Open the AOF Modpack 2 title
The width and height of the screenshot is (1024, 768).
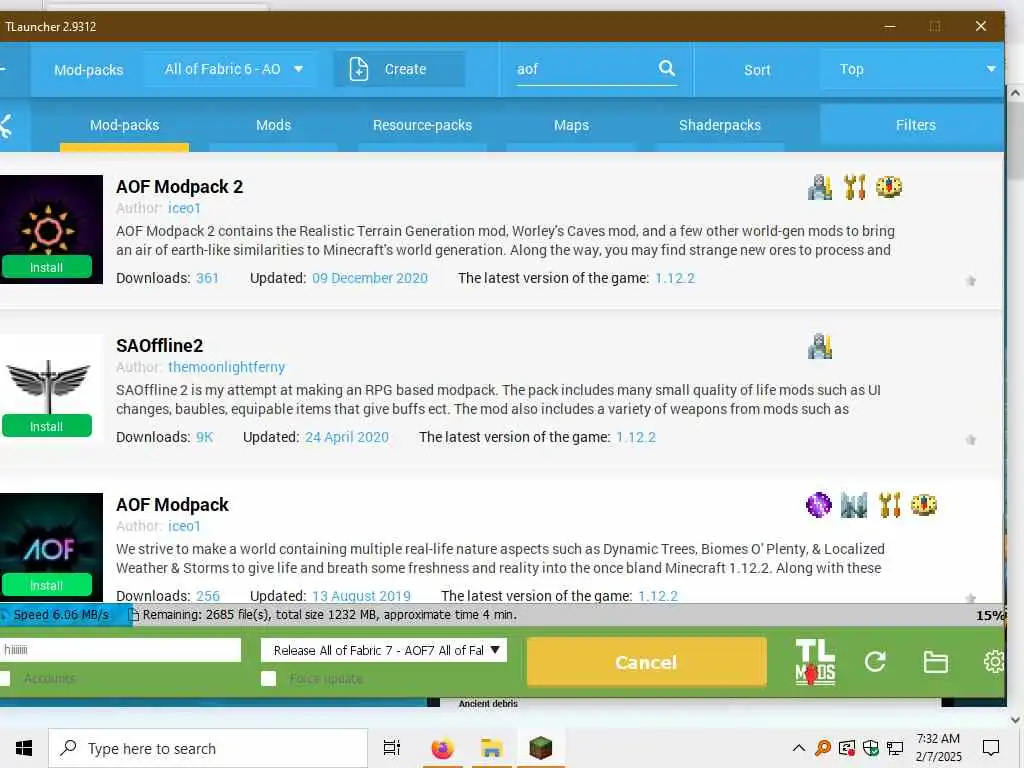(180, 187)
